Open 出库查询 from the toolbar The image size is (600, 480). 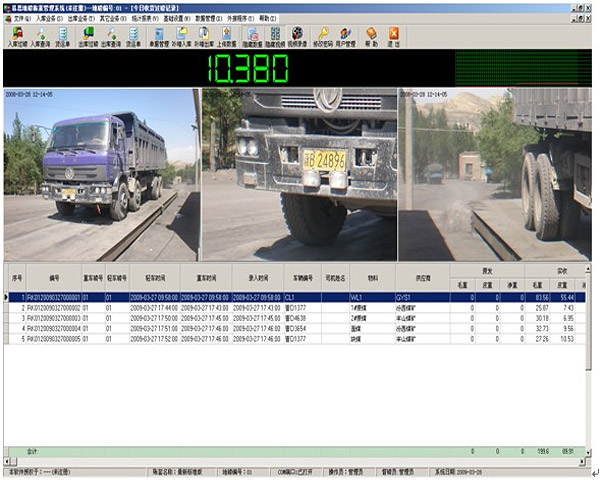(x=110, y=36)
